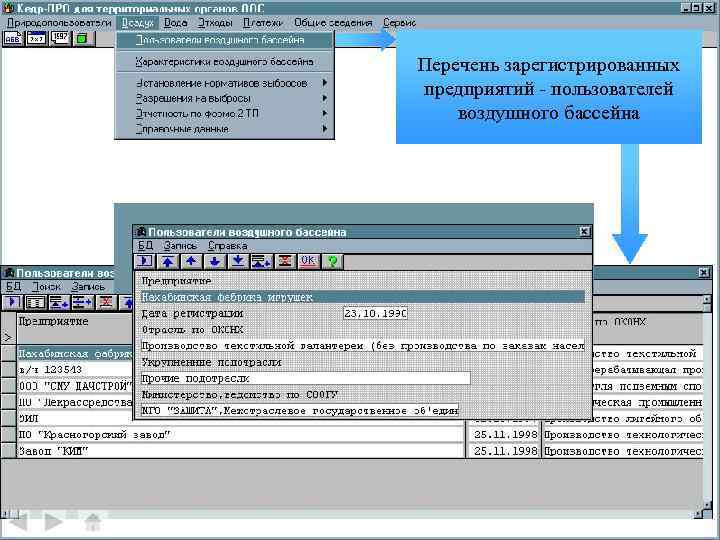Open БД menu in front dialog

[x=145, y=245]
